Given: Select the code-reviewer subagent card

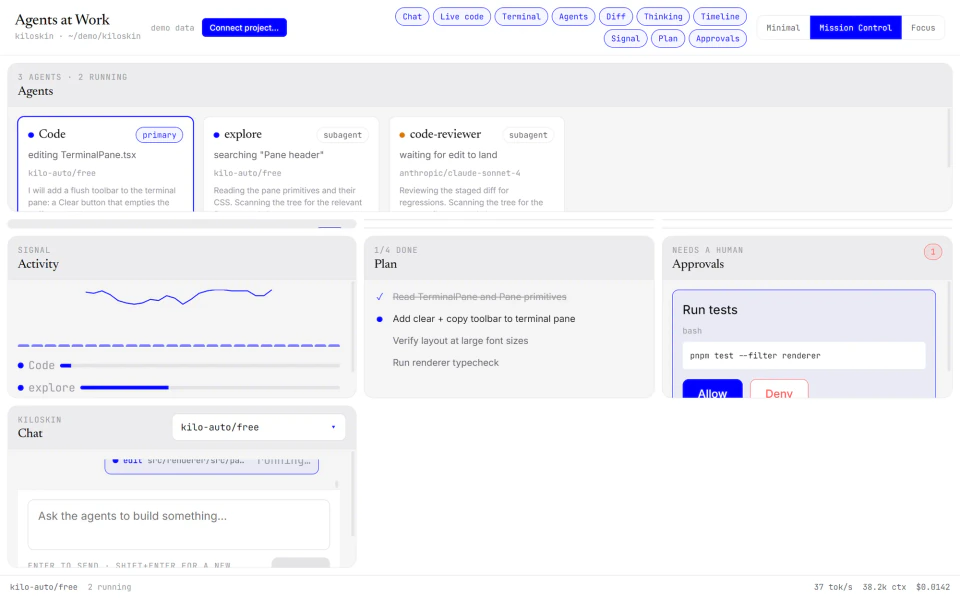Looking at the screenshot, I should point(476,164).
